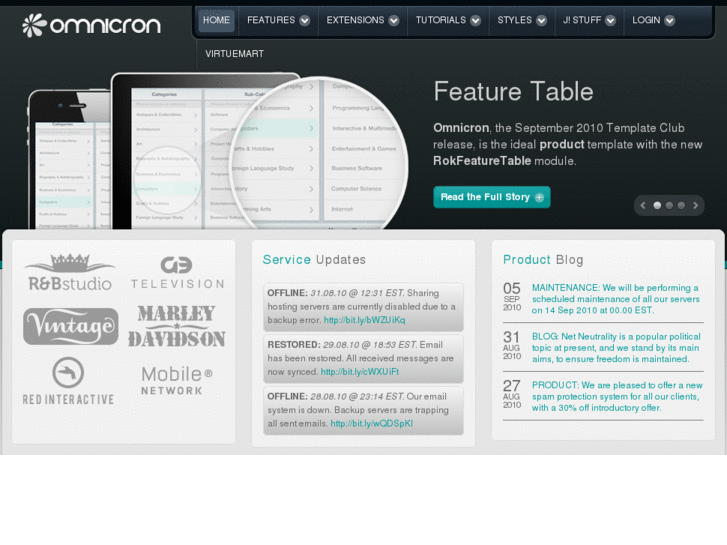The image size is (727, 545).
Task: Click the RESTORED 29.08.10 service update box
Action: point(363,359)
